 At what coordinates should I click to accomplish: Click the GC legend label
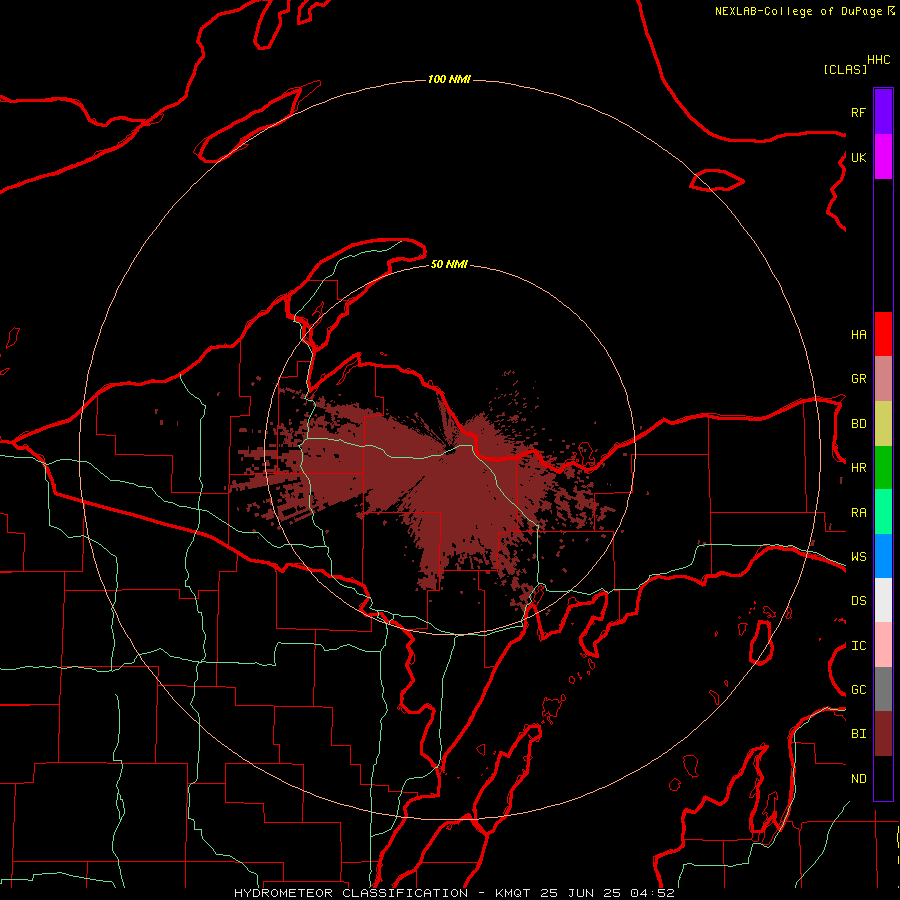pyautogui.click(x=858, y=690)
